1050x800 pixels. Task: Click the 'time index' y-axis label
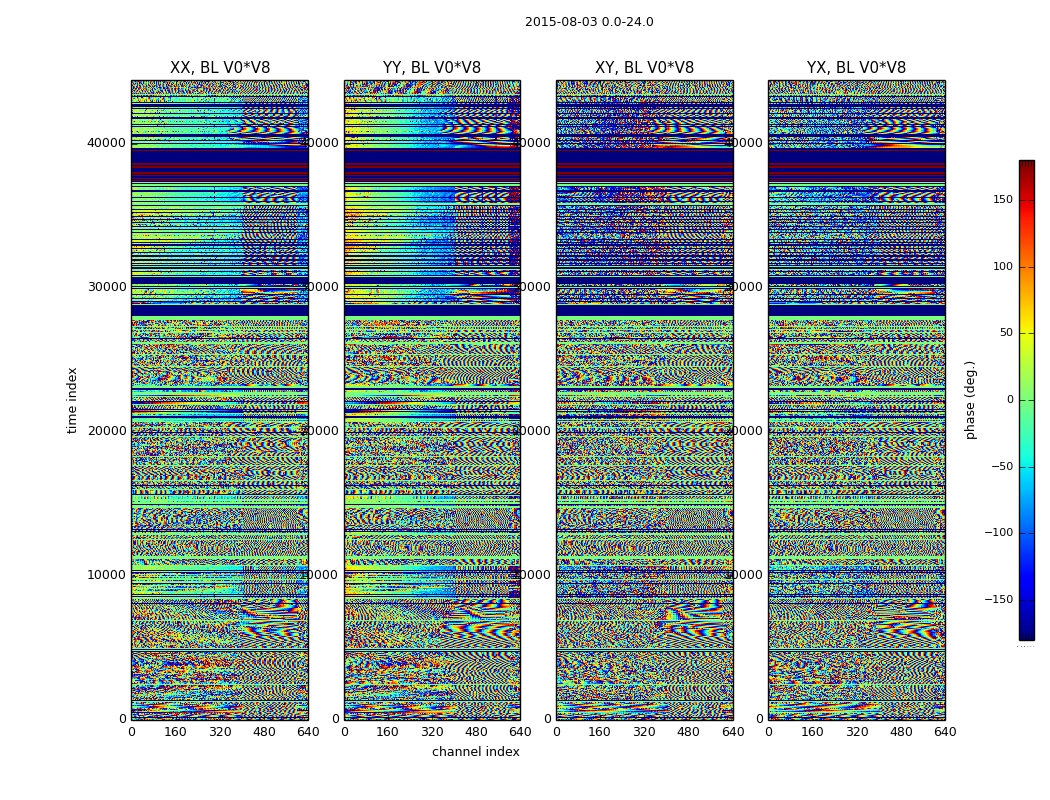point(72,400)
